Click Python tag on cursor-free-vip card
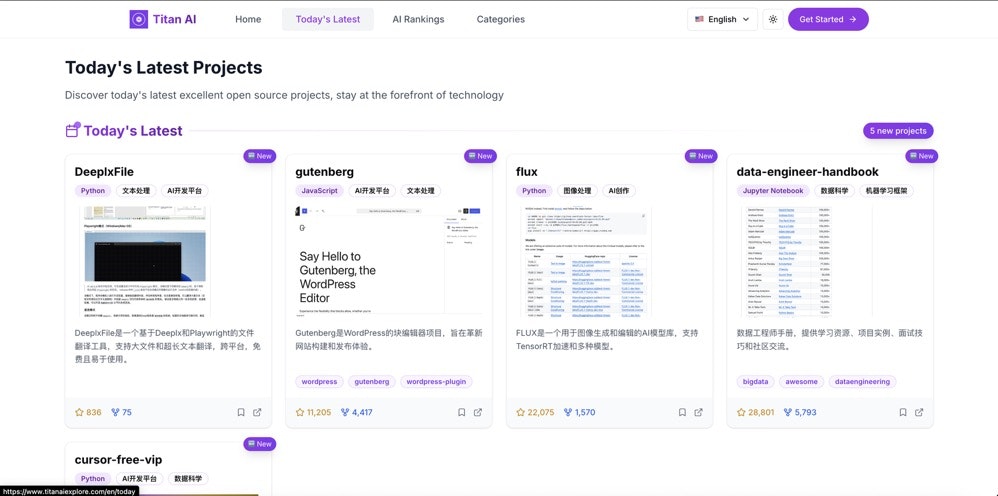The height and width of the screenshot is (496, 998). [93, 479]
